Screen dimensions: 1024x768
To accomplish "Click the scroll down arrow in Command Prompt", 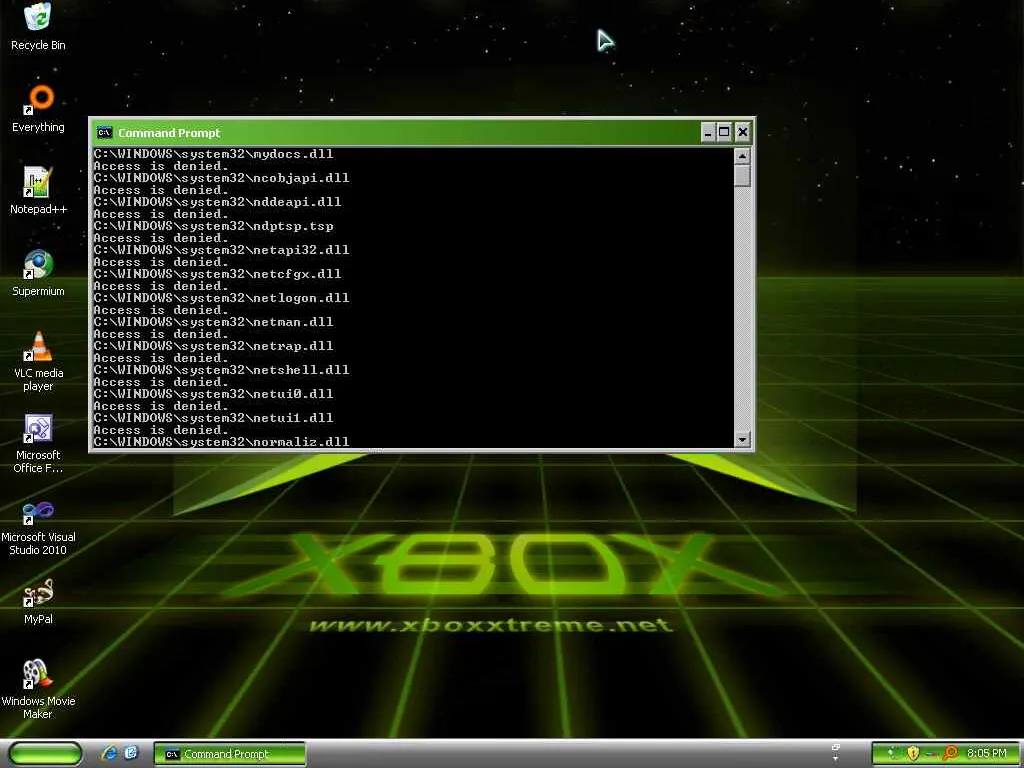I will click(742, 439).
